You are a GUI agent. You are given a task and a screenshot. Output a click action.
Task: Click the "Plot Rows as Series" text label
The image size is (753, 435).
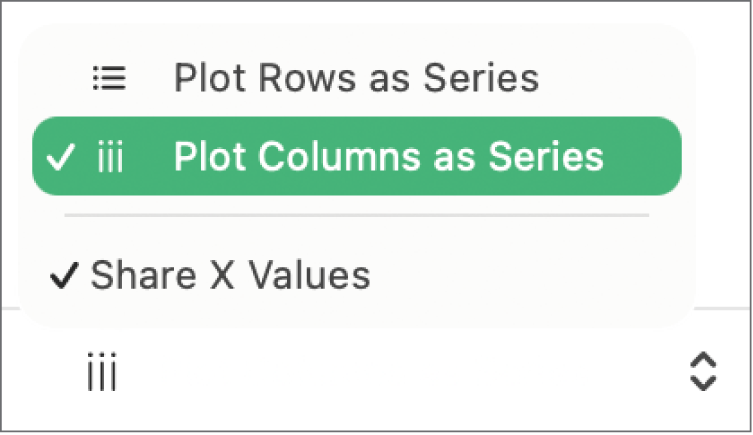coord(356,78)
